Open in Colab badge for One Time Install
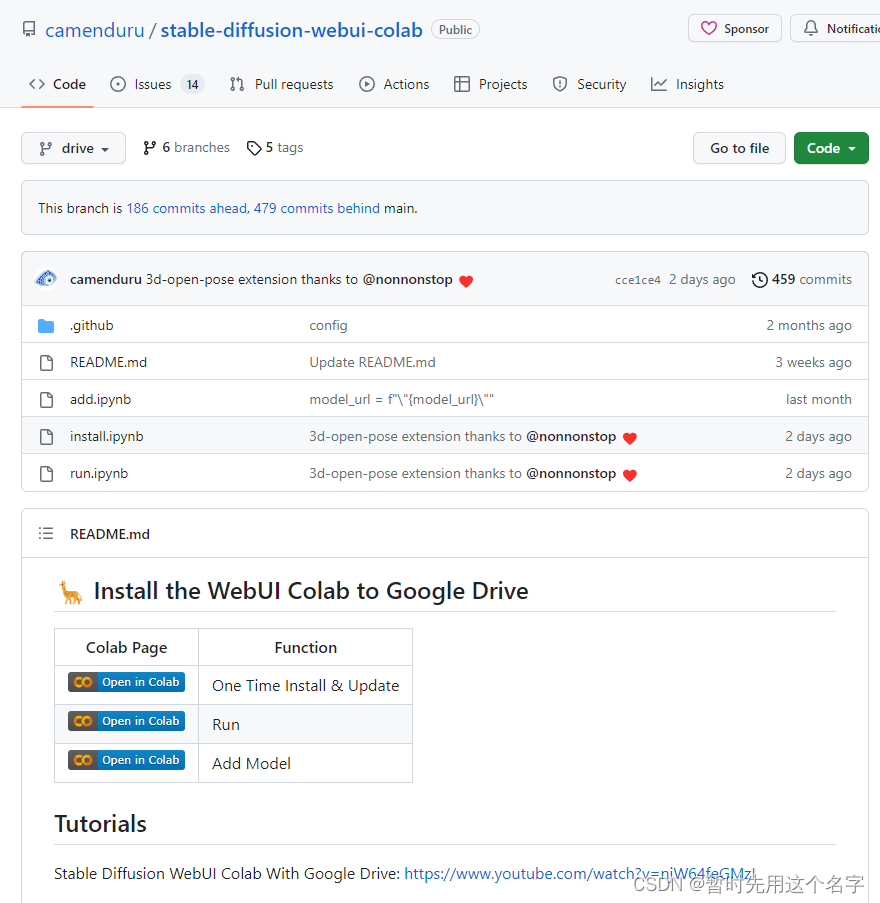 pos(126,682)
